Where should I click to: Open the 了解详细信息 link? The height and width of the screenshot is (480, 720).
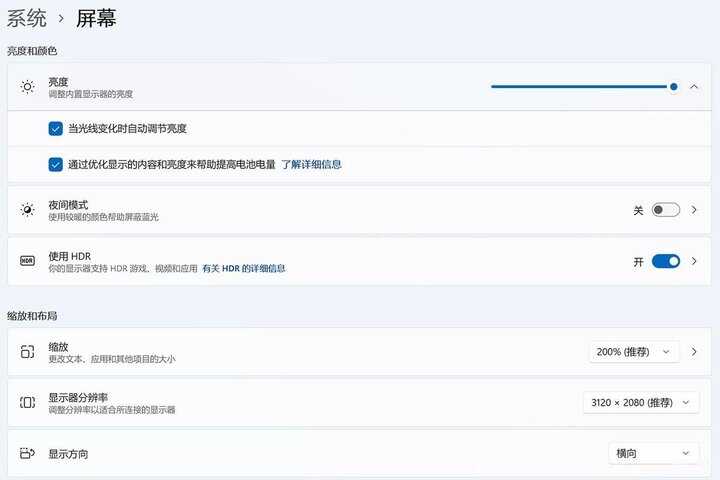311,164
